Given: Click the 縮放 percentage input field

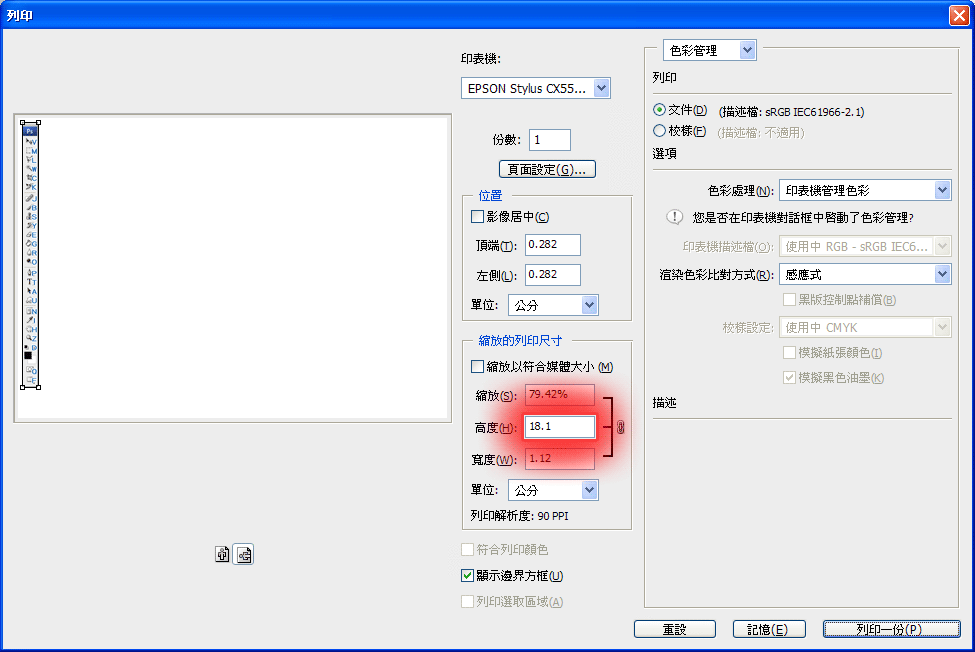Looking at the screenshot, I should click(560, 394).
